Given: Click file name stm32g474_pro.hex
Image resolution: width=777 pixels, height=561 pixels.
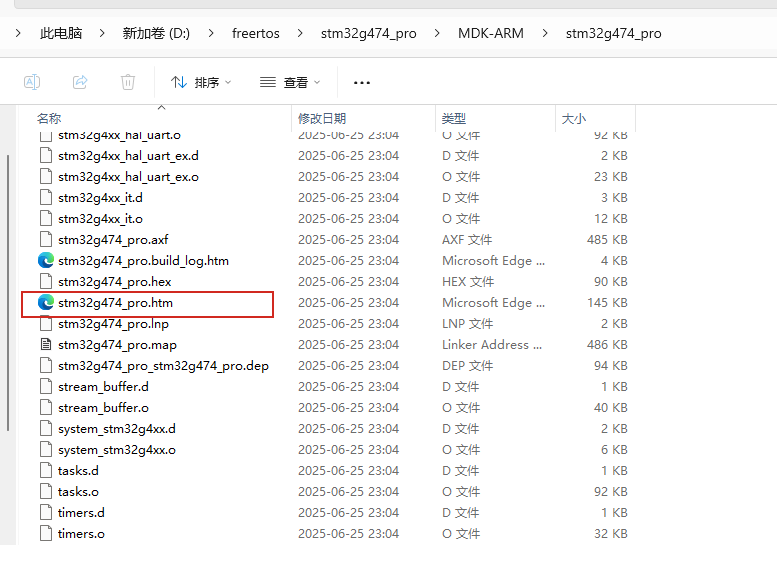Looking at the screenshot, I should click(114, 281).
